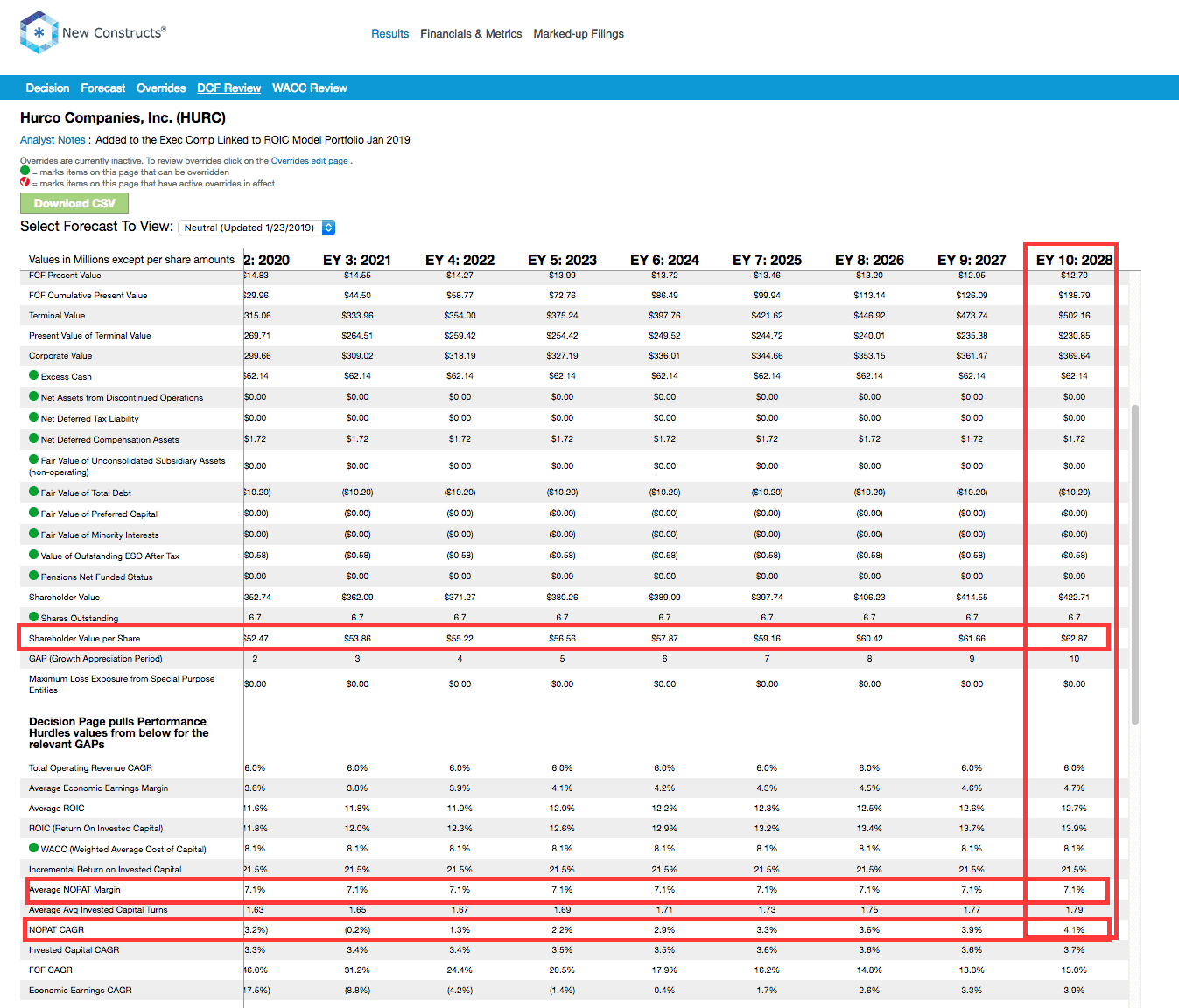Click the EY 6: 2024 column header
The image size is (1179, 1008).
(x=664, y=260)
